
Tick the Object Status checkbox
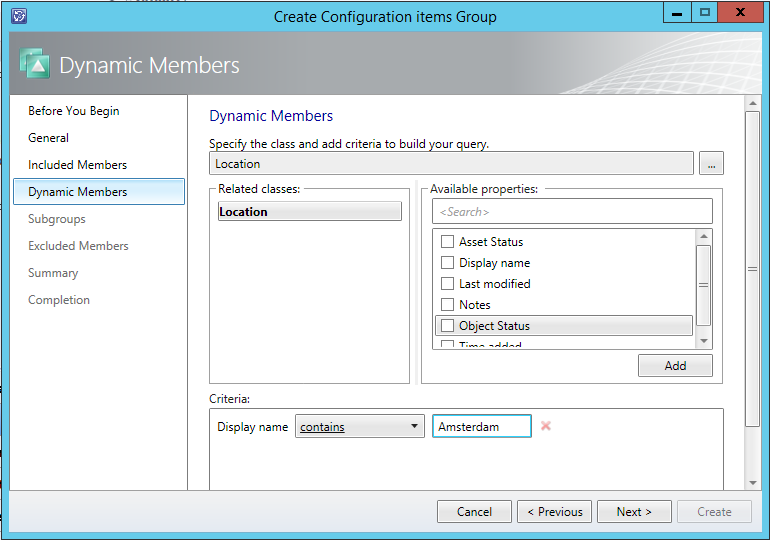448,326
